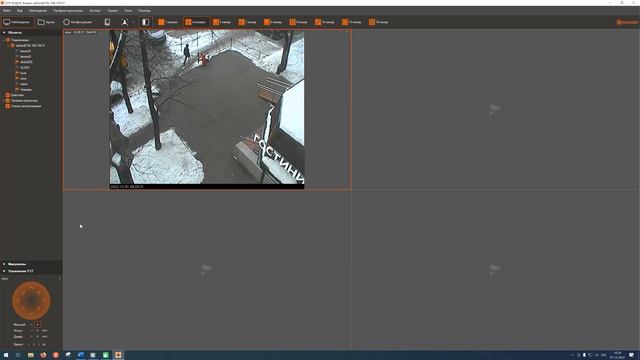Open the Windows notification center icon

tap(632, 355)
